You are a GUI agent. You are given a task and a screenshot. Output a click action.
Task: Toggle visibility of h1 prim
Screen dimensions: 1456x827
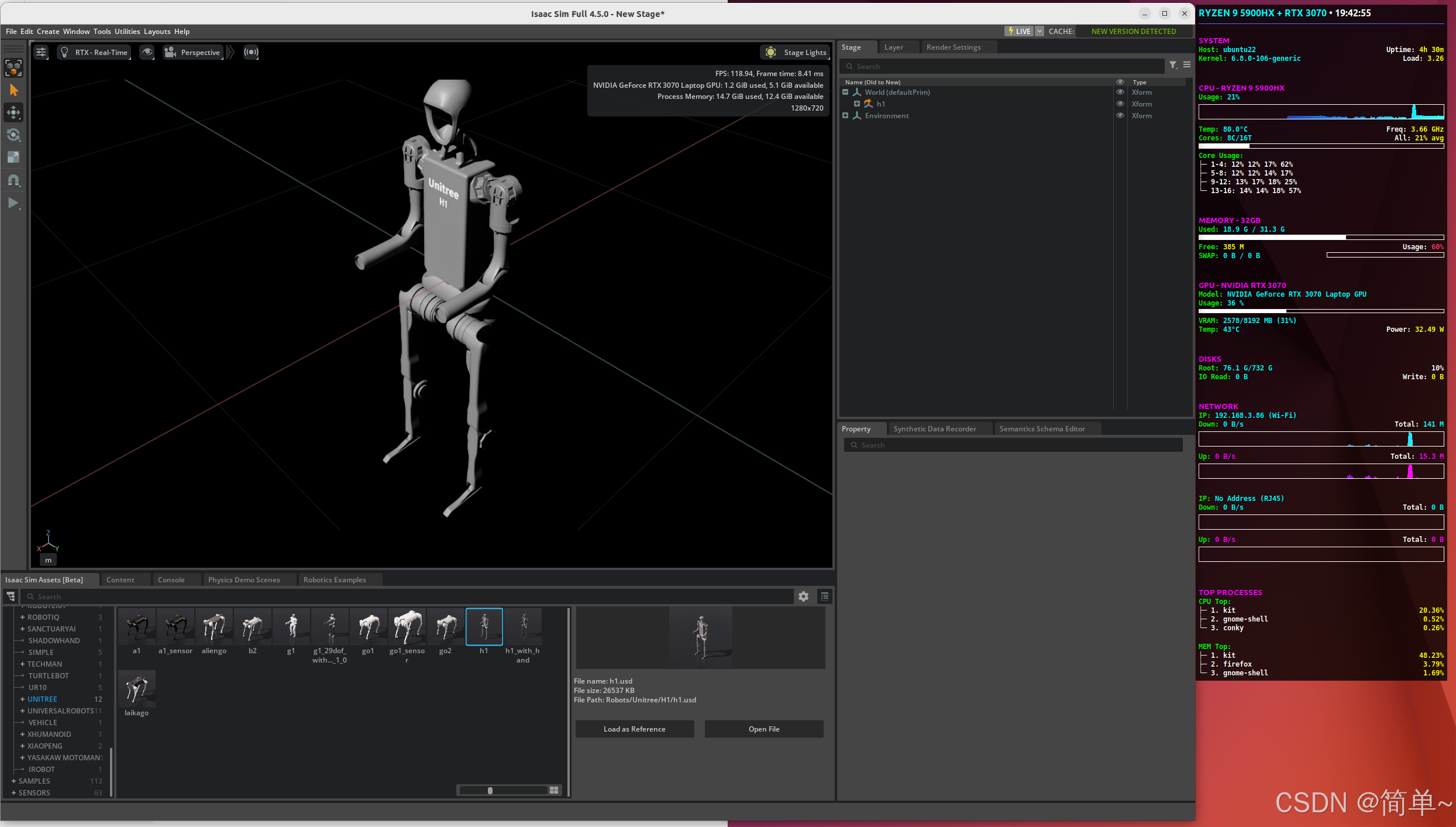[x=1120, y=104]
